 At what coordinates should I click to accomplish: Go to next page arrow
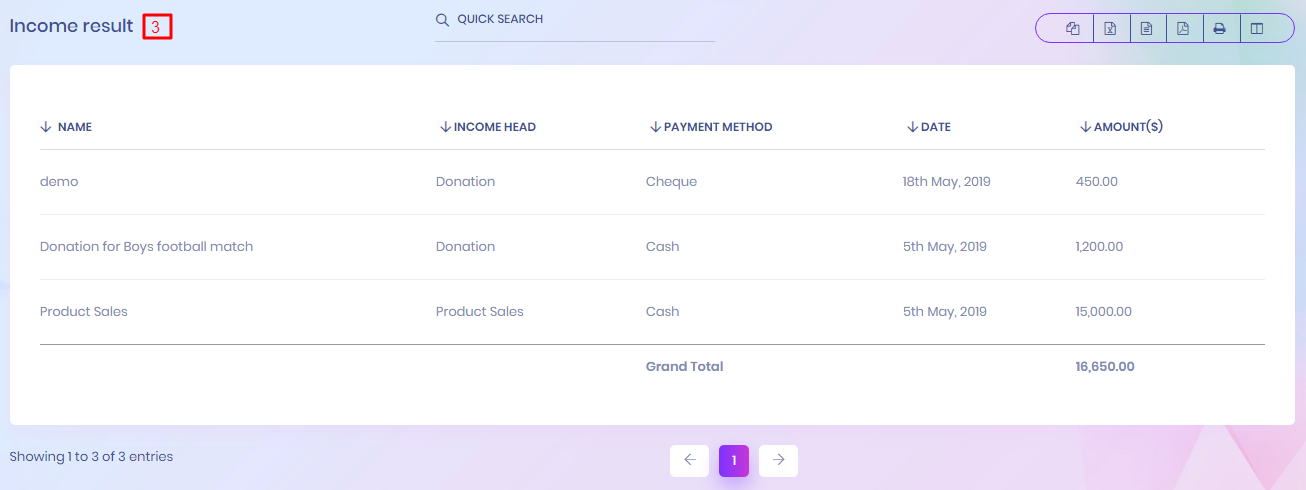(x=778, y=460)
